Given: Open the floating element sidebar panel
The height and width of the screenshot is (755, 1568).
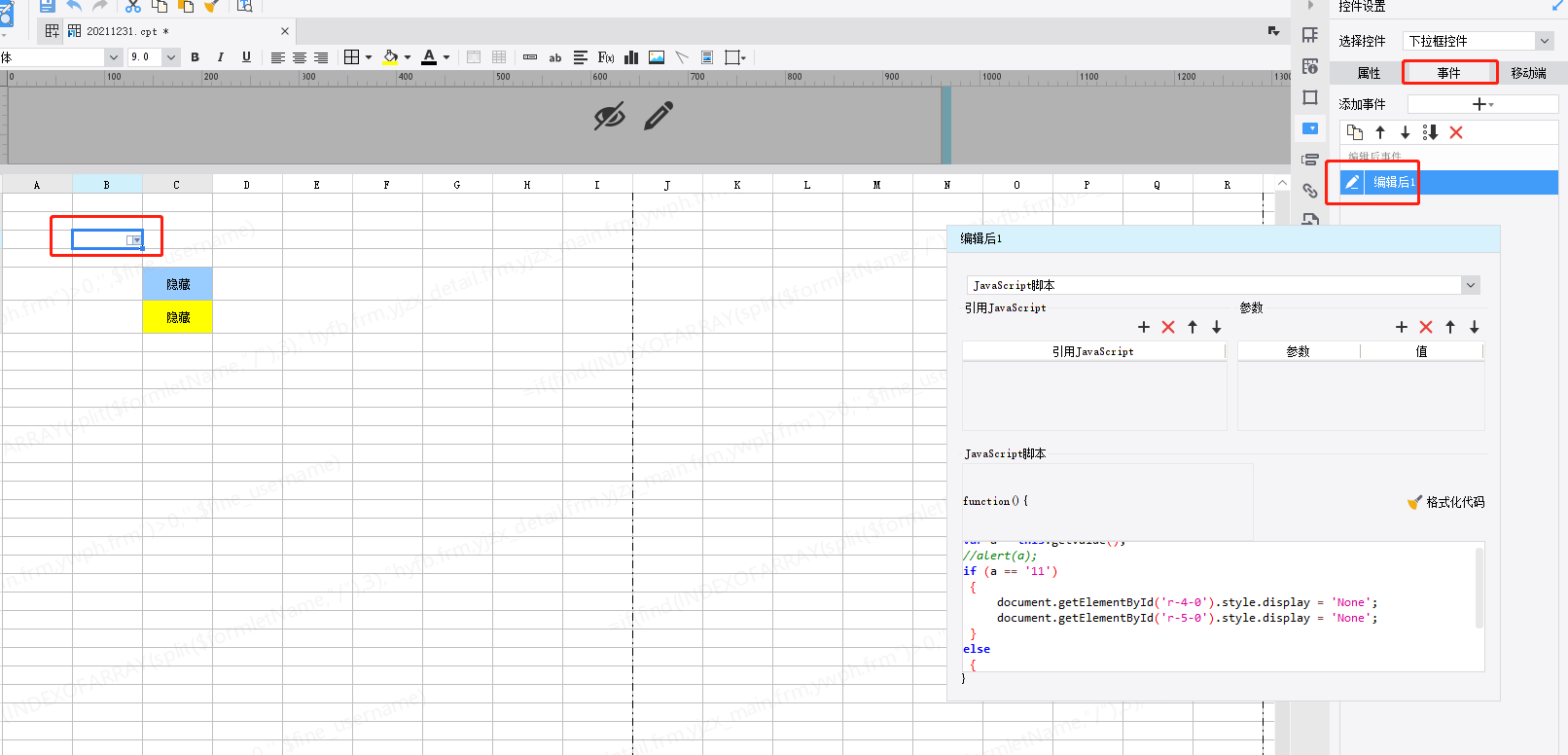Looking at the screenshot, I should pos(1310,97).
